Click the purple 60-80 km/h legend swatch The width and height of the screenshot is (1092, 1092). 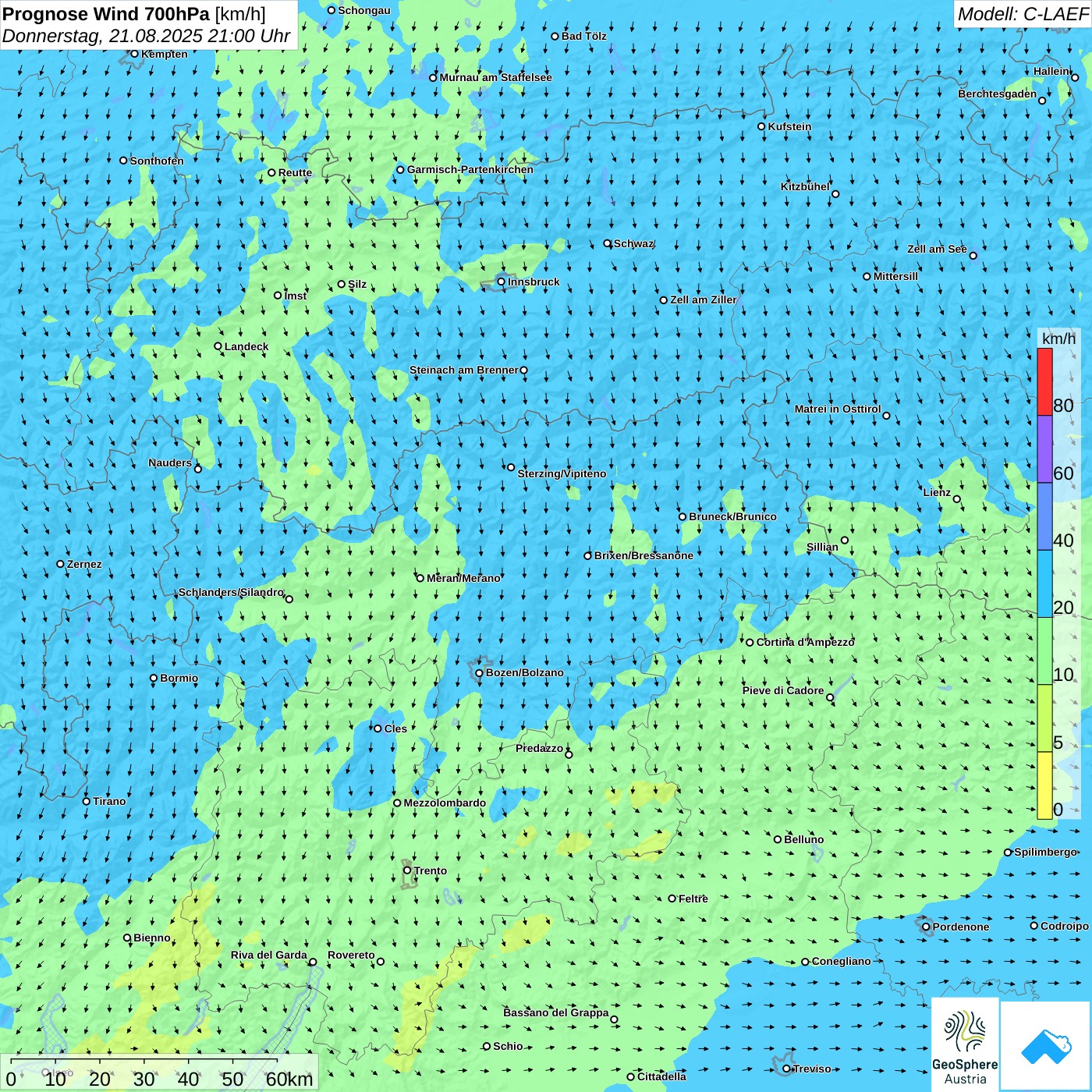point(1044,449)
